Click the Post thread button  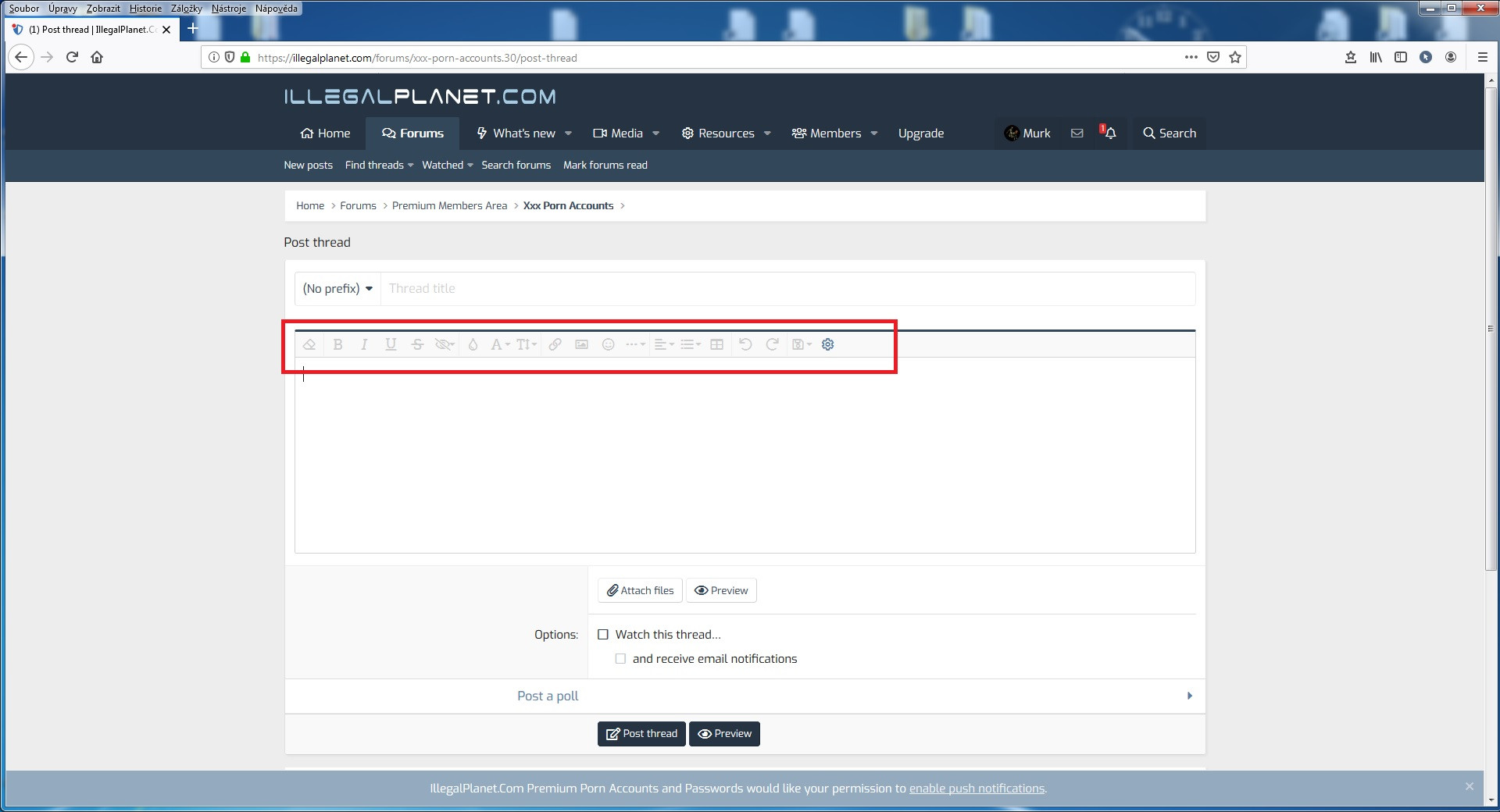point(641,734)
